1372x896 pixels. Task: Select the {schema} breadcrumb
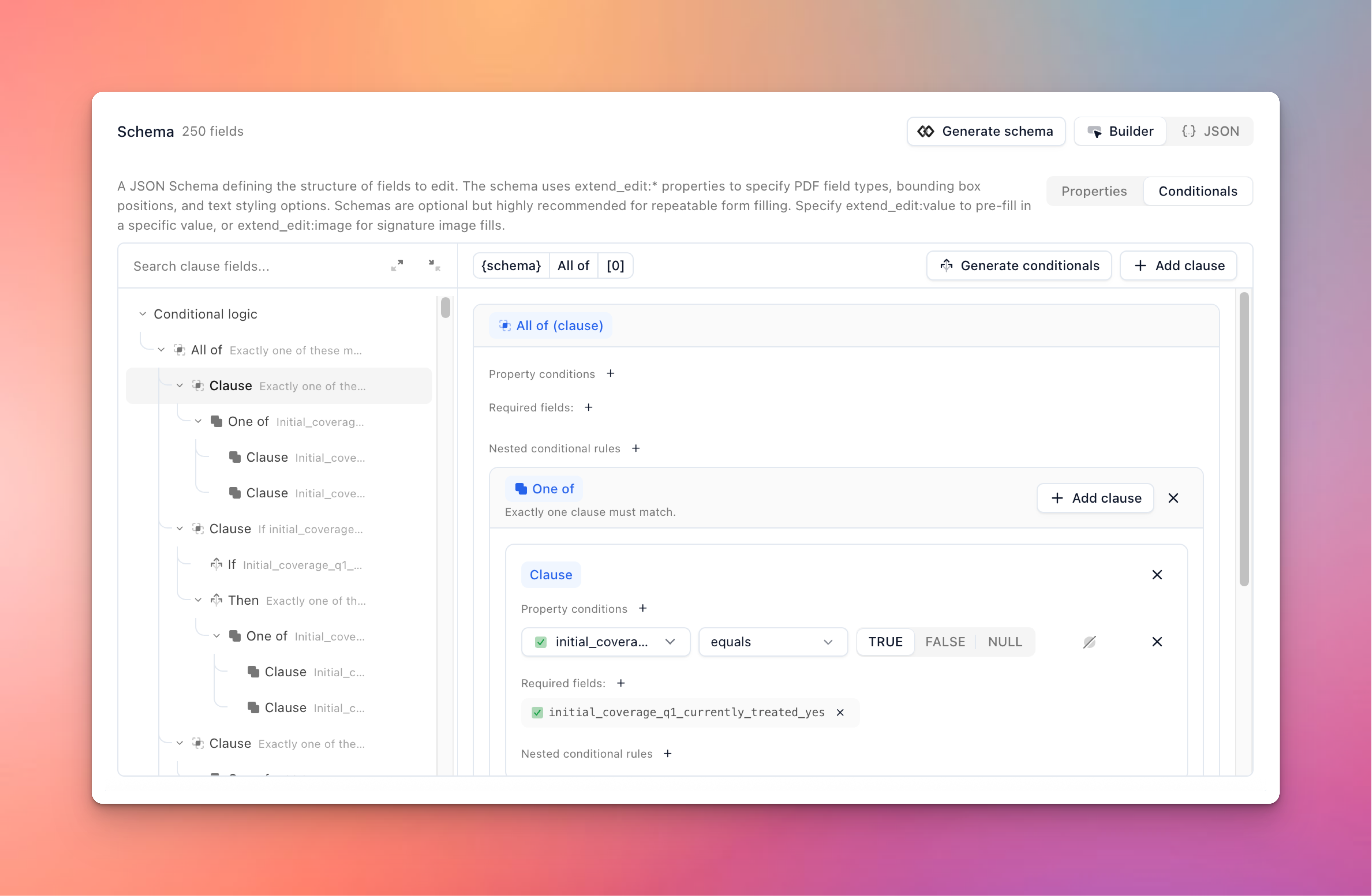click(511, 266)
